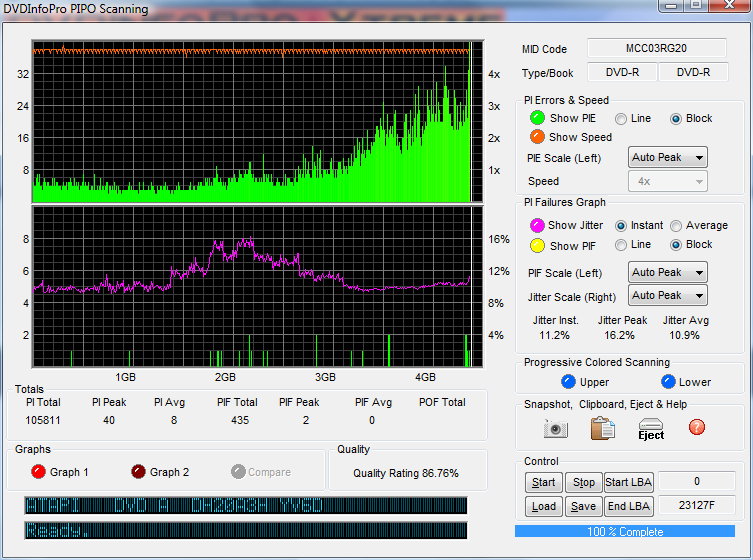This screenshot has height=560, width=753.
Task: Click the Load button
Action: pyautogui.click(x=544, y=506)
